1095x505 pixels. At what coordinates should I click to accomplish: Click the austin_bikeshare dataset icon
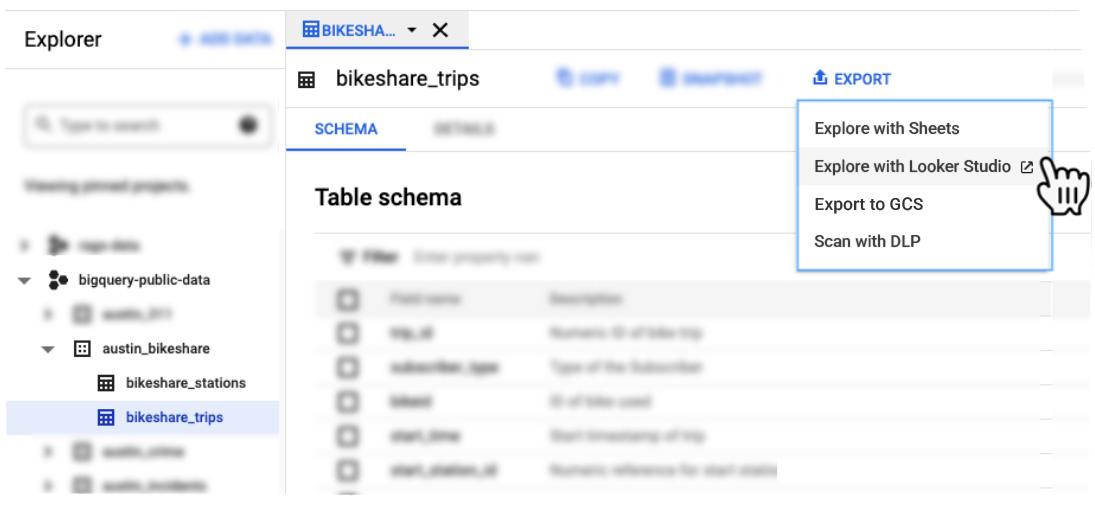tap(82, 349)
